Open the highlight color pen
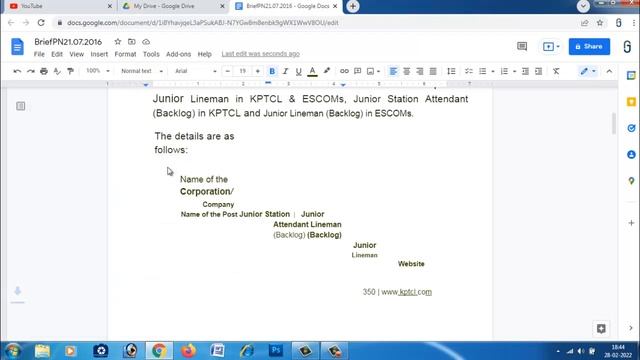The height and width of the screenshot is (360, 640). click(327, 71)
